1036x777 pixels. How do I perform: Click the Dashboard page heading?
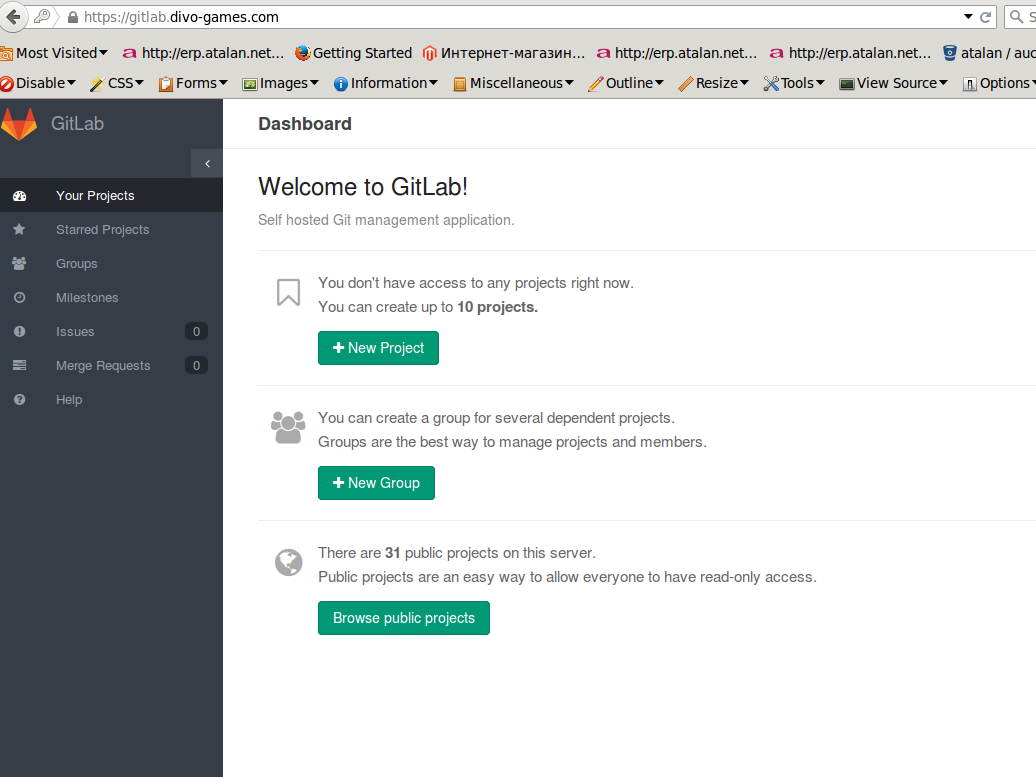click(305, 124)
